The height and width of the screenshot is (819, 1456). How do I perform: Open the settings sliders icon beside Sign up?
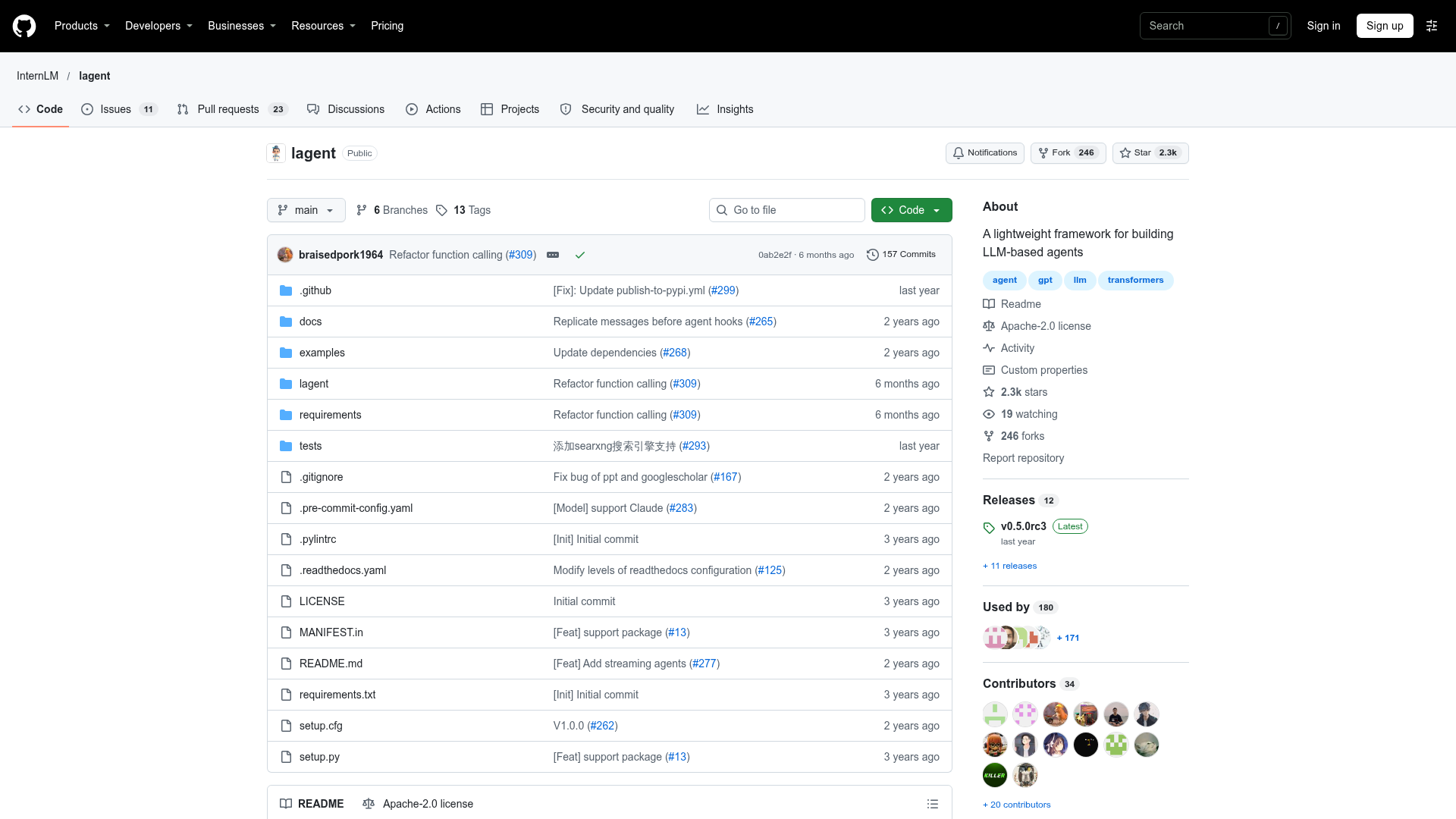coord(1432,26)
